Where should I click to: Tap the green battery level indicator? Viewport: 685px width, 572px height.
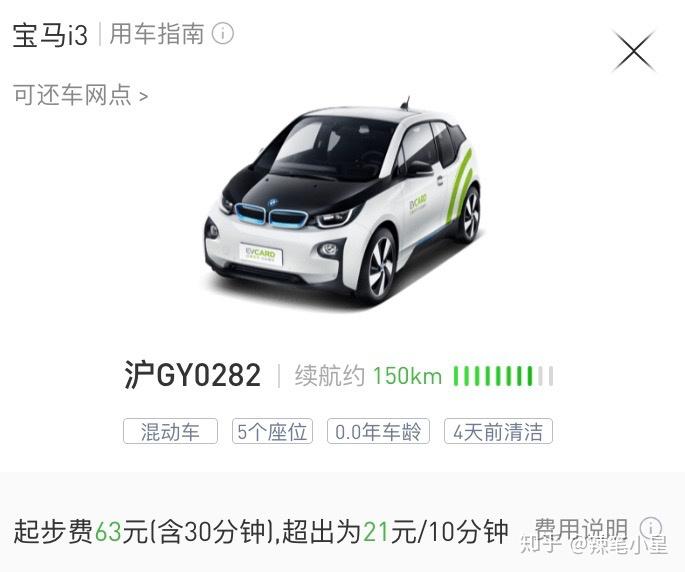(503, 376)
